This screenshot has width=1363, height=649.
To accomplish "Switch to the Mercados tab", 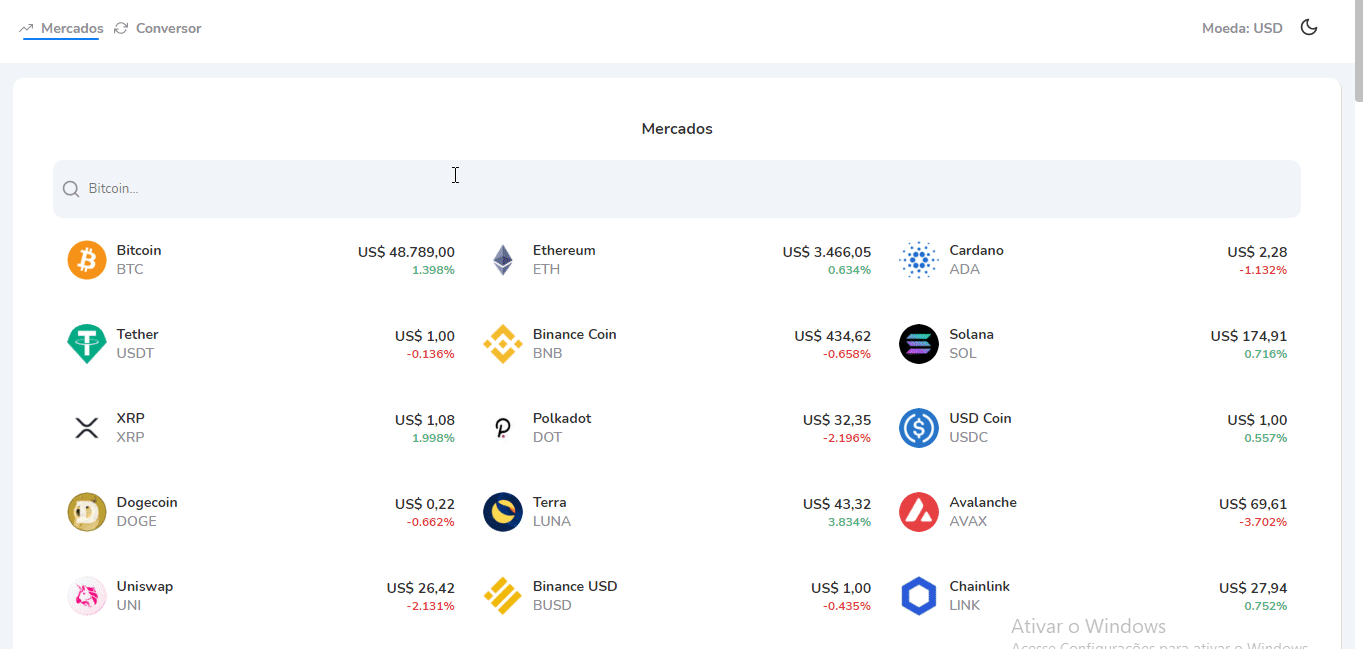I will click(x=61, y=28).
